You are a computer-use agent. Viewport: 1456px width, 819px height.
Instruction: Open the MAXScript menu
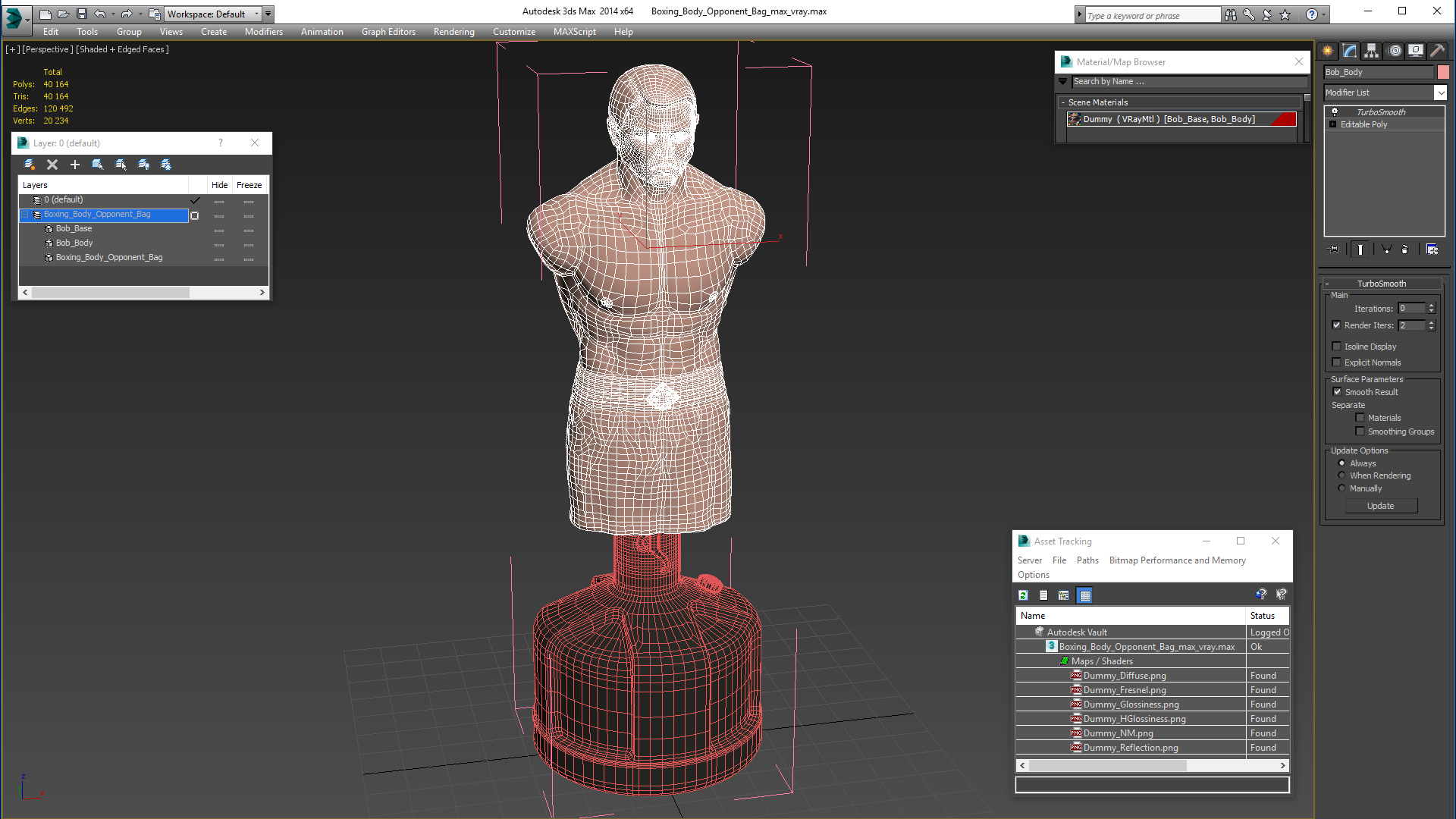(x=574, y=32)
